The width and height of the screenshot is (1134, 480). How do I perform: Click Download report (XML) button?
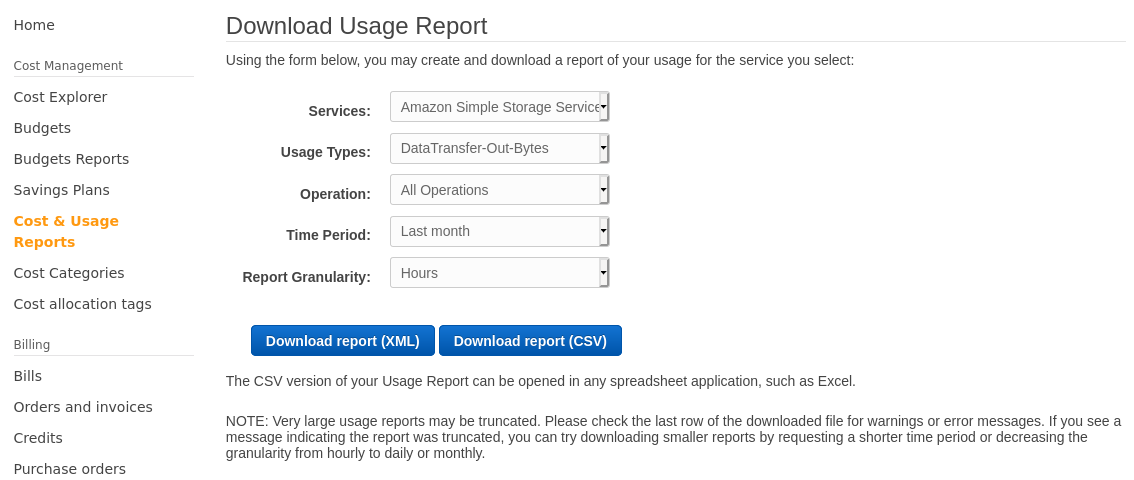(343, 340)
